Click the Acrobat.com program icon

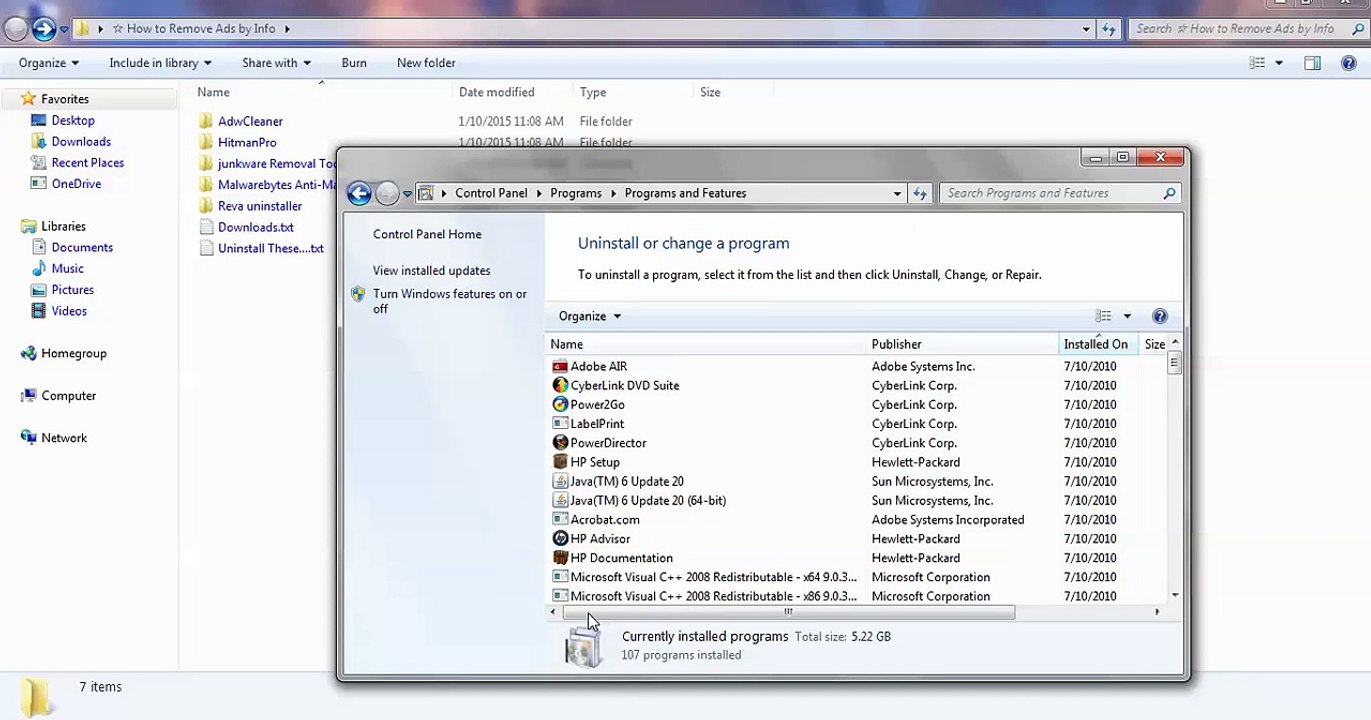point(560,519)
